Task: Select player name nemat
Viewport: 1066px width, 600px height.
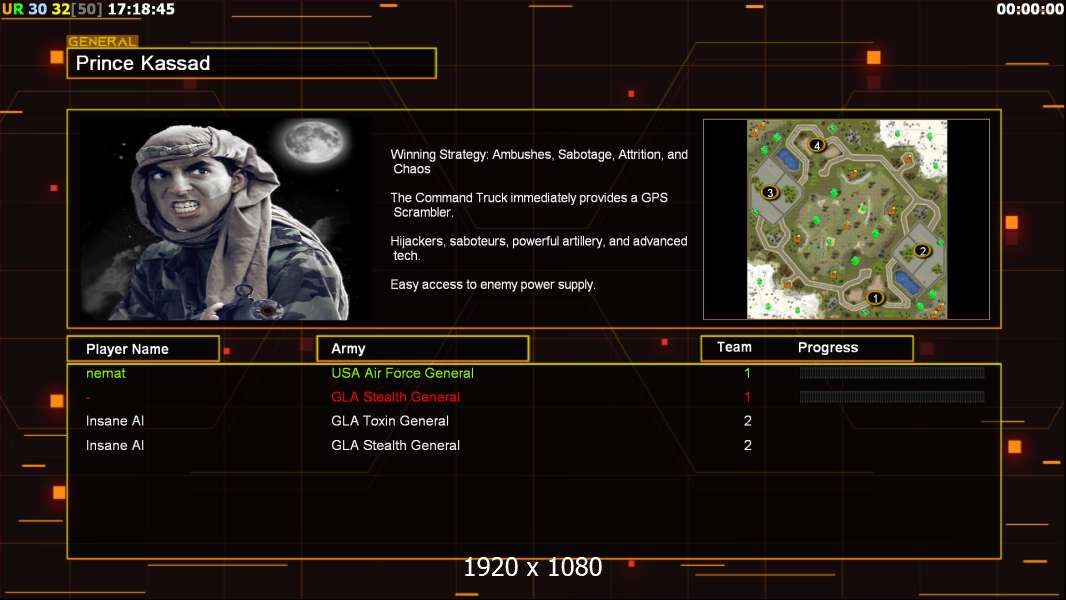Action: coord(105,373)
